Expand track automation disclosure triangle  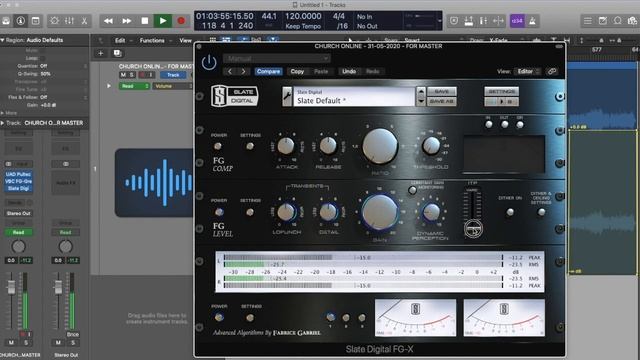(x=109, y=86)
